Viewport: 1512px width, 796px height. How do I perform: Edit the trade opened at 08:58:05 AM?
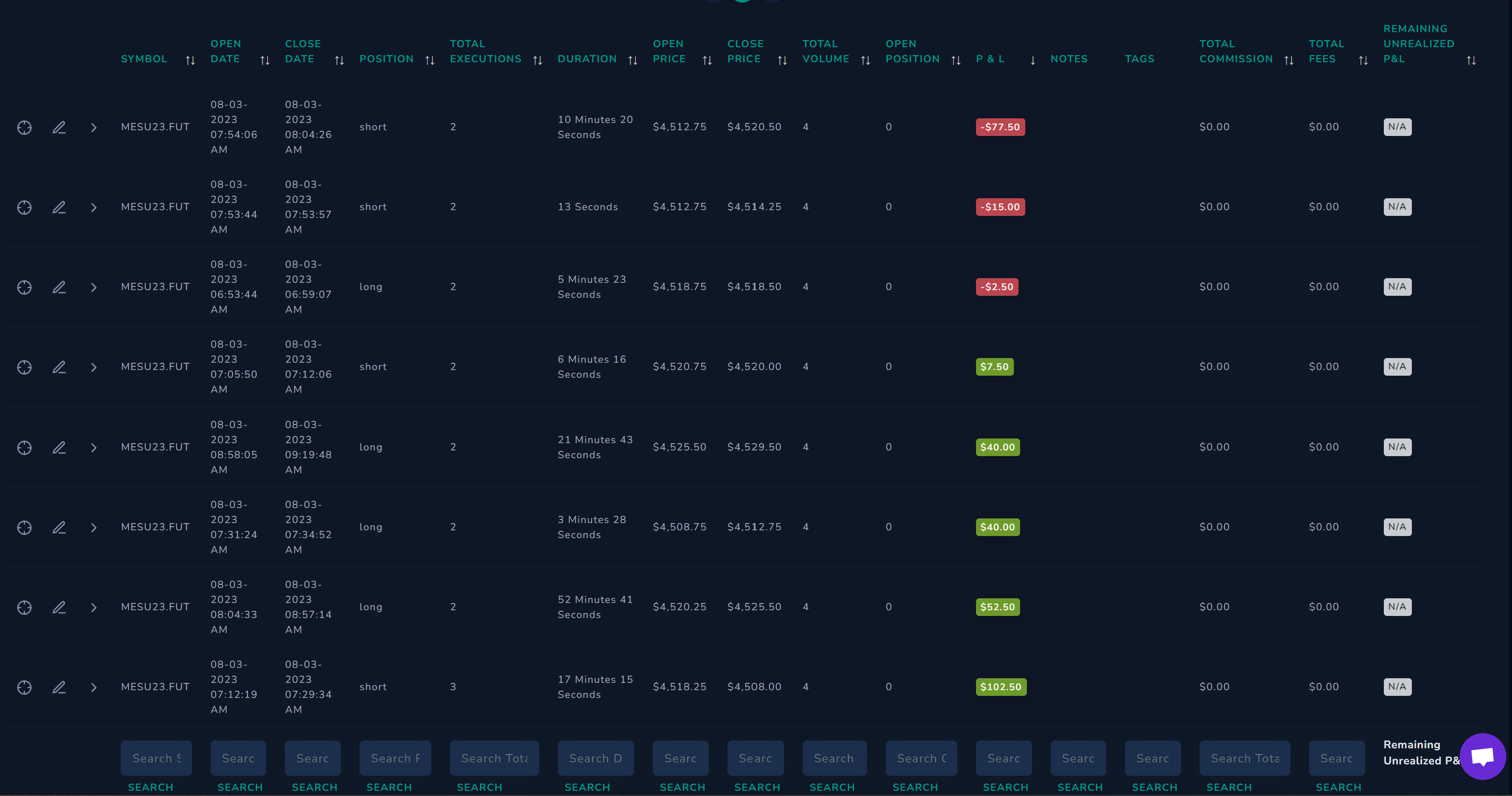59,447
